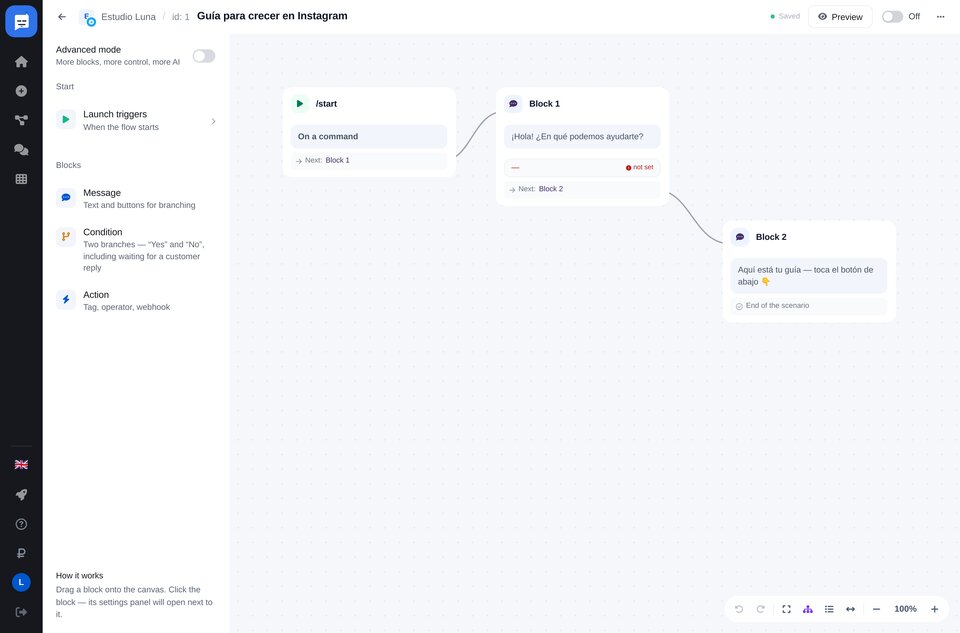Open the table grid sidebar icon

(x=21, y=179)
